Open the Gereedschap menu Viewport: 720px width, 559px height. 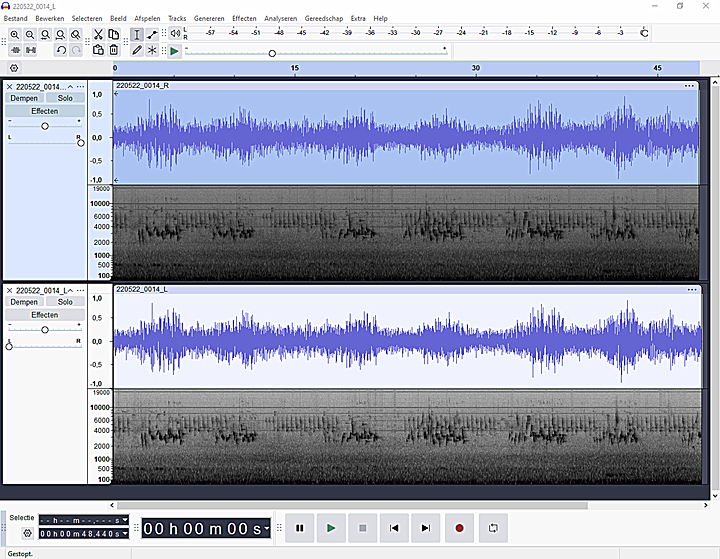click(324, 18)
